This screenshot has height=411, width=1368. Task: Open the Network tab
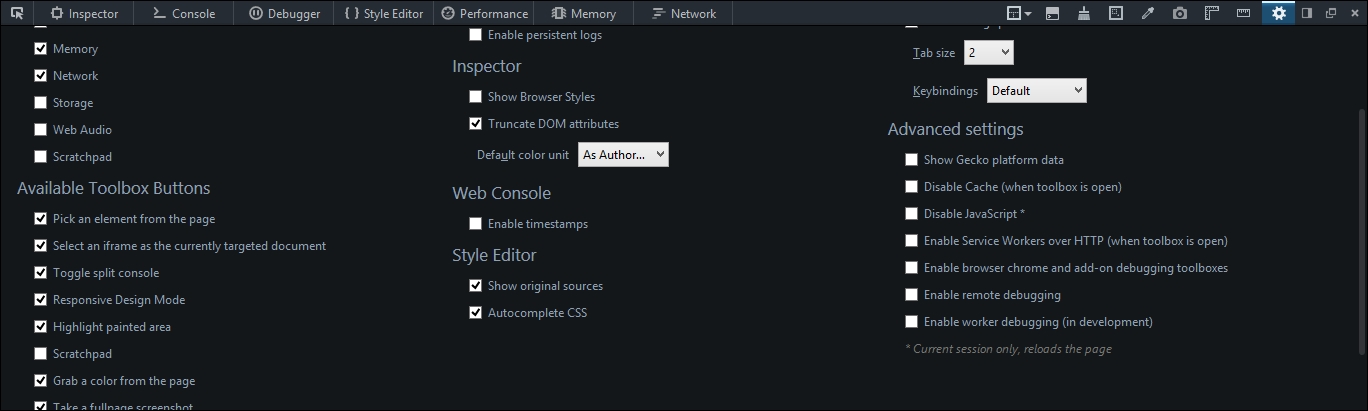coord(683,13)
